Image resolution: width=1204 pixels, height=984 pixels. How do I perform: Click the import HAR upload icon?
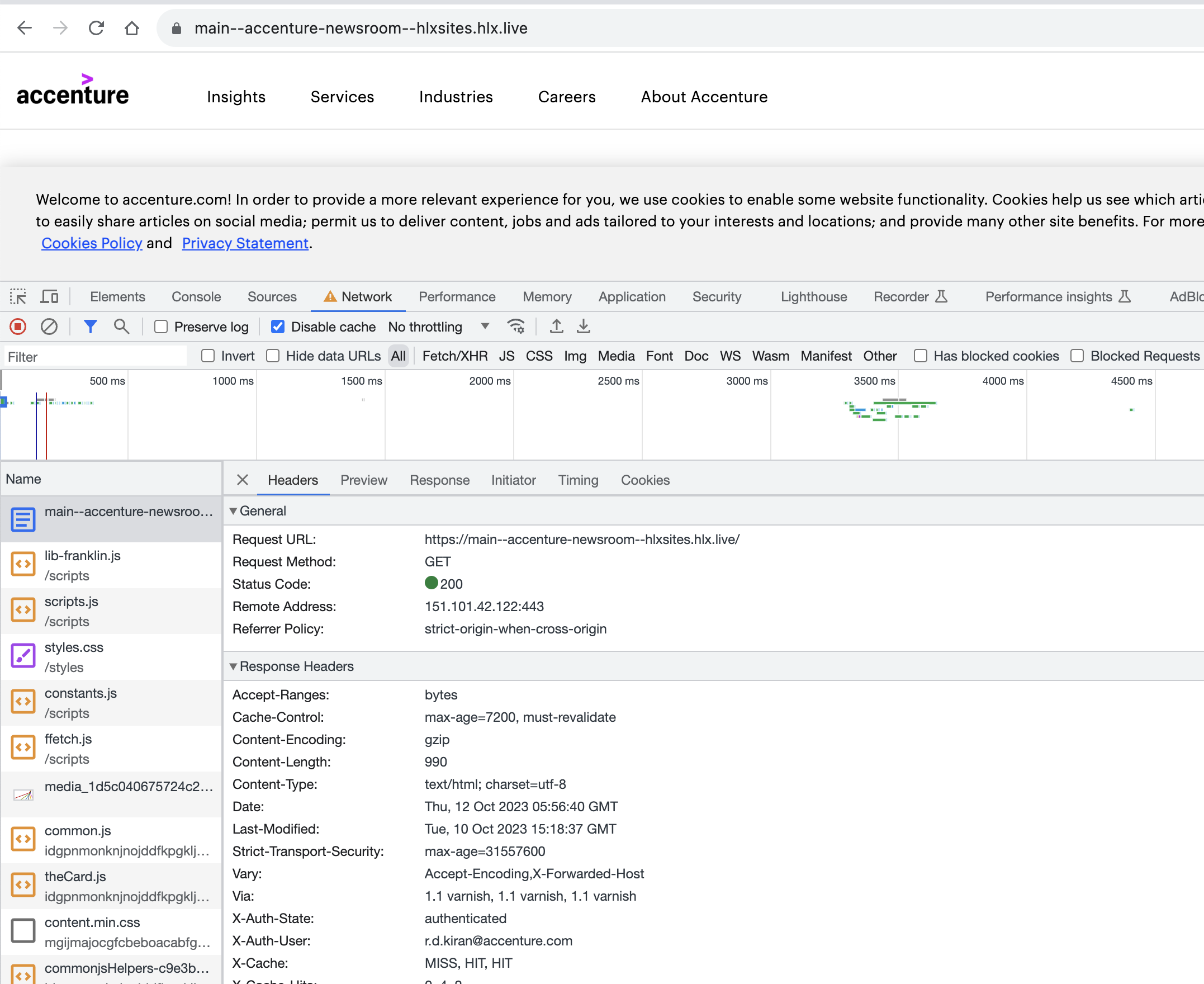(556, 327)
